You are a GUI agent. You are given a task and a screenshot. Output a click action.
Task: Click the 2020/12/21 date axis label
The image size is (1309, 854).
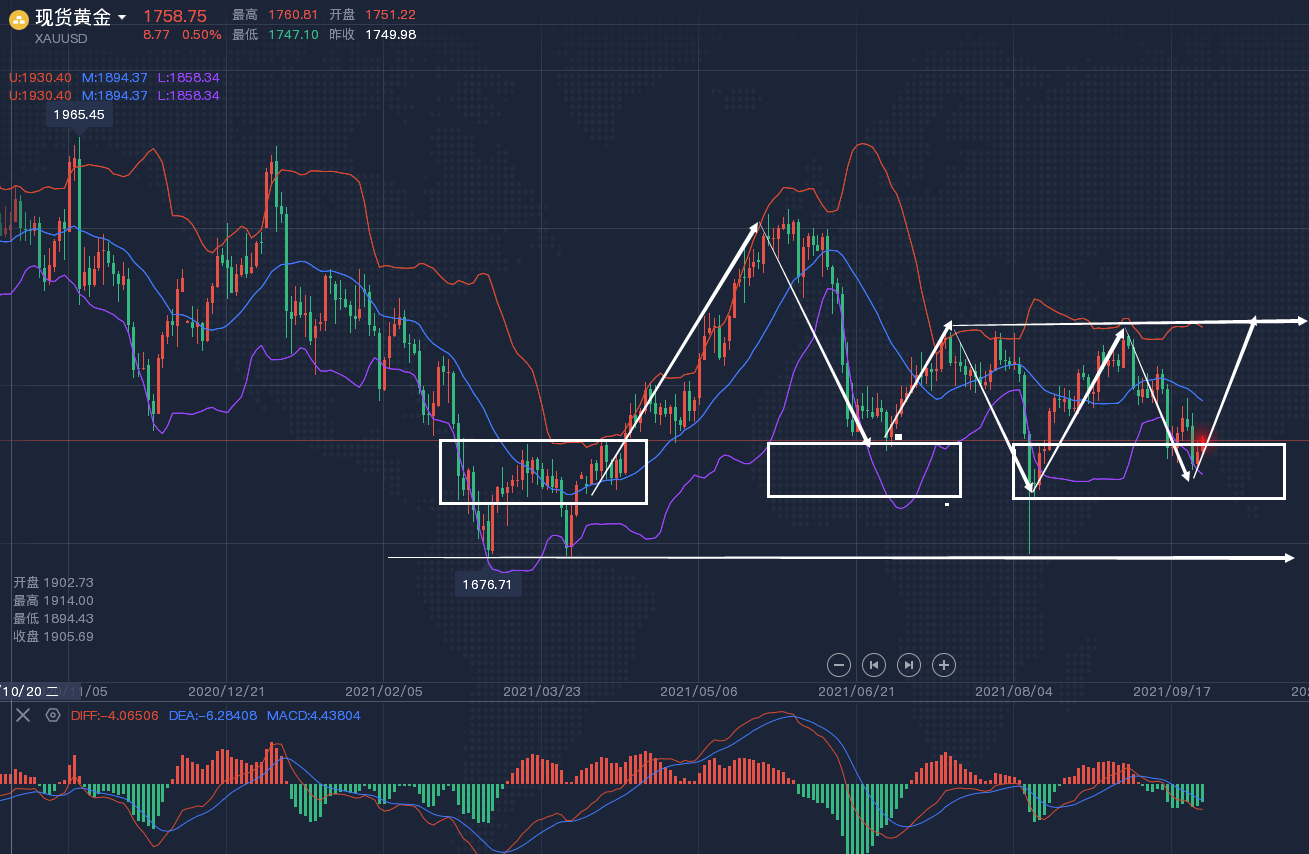pyautogui.click(x=226, y=691)
